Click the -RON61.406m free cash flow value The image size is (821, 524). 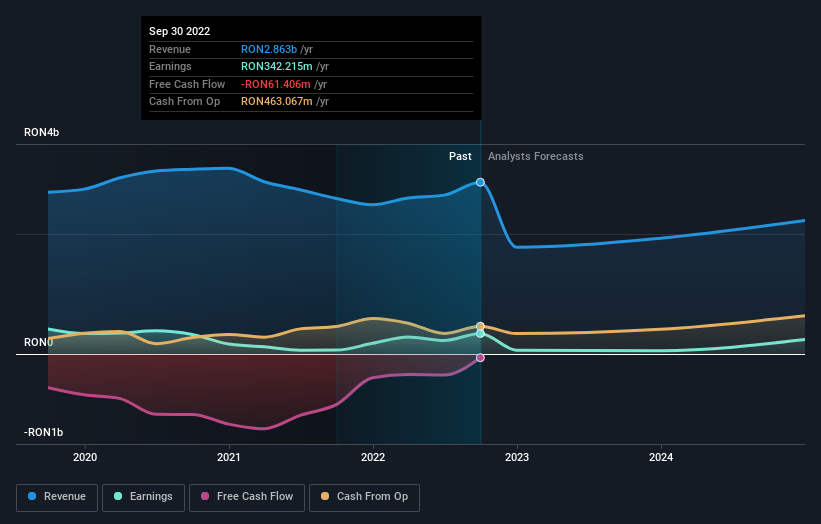pyautogui.click(x=275, y=84)
